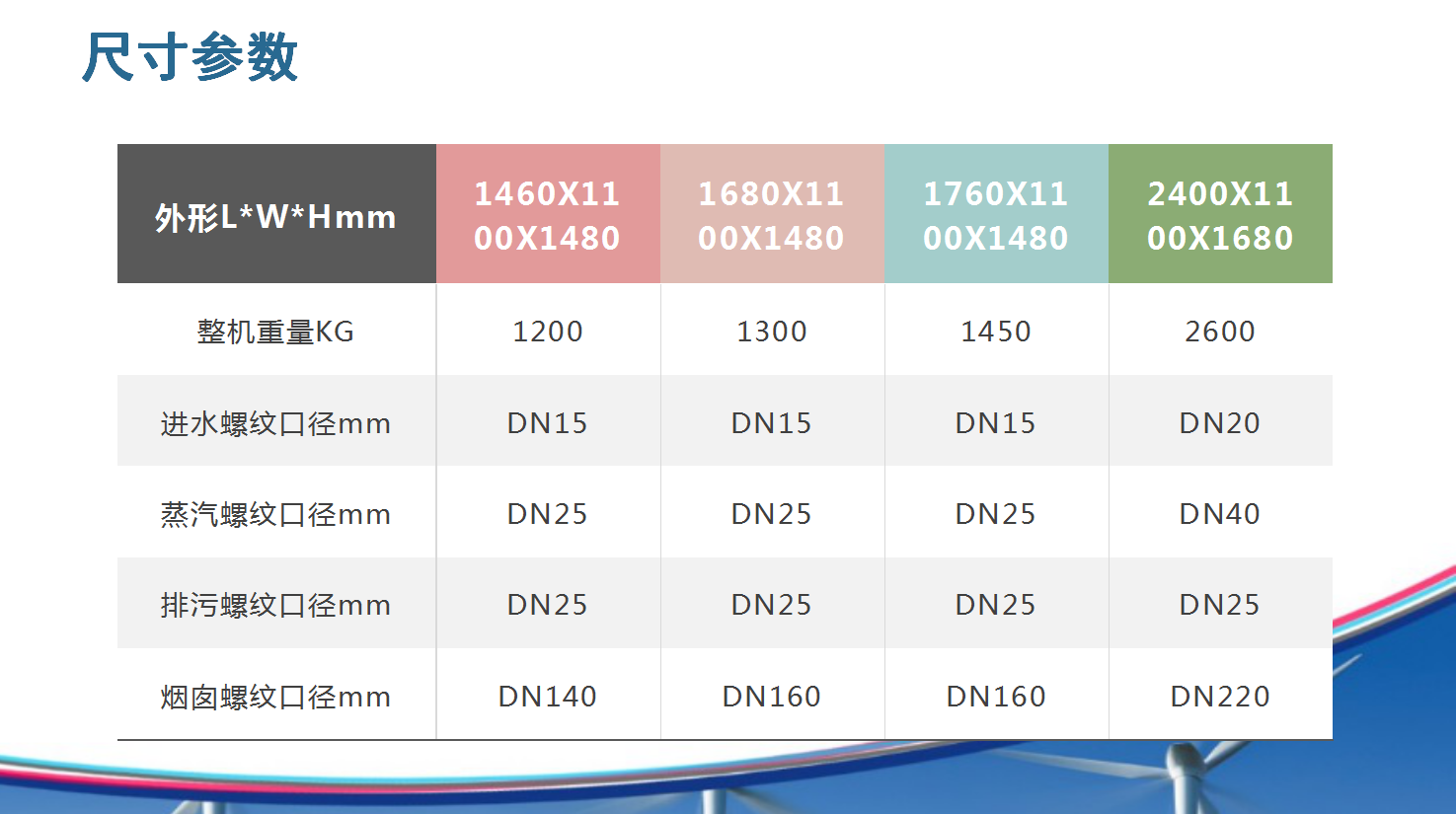Screen dimensions: 1456x814
Task: Click the DN40 steam outlet cell
Action: coord(1220,514)
